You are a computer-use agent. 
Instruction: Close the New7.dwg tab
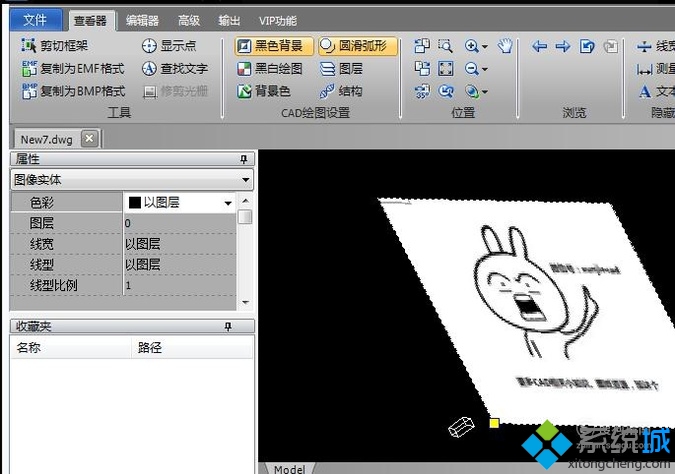click(89, 139)
